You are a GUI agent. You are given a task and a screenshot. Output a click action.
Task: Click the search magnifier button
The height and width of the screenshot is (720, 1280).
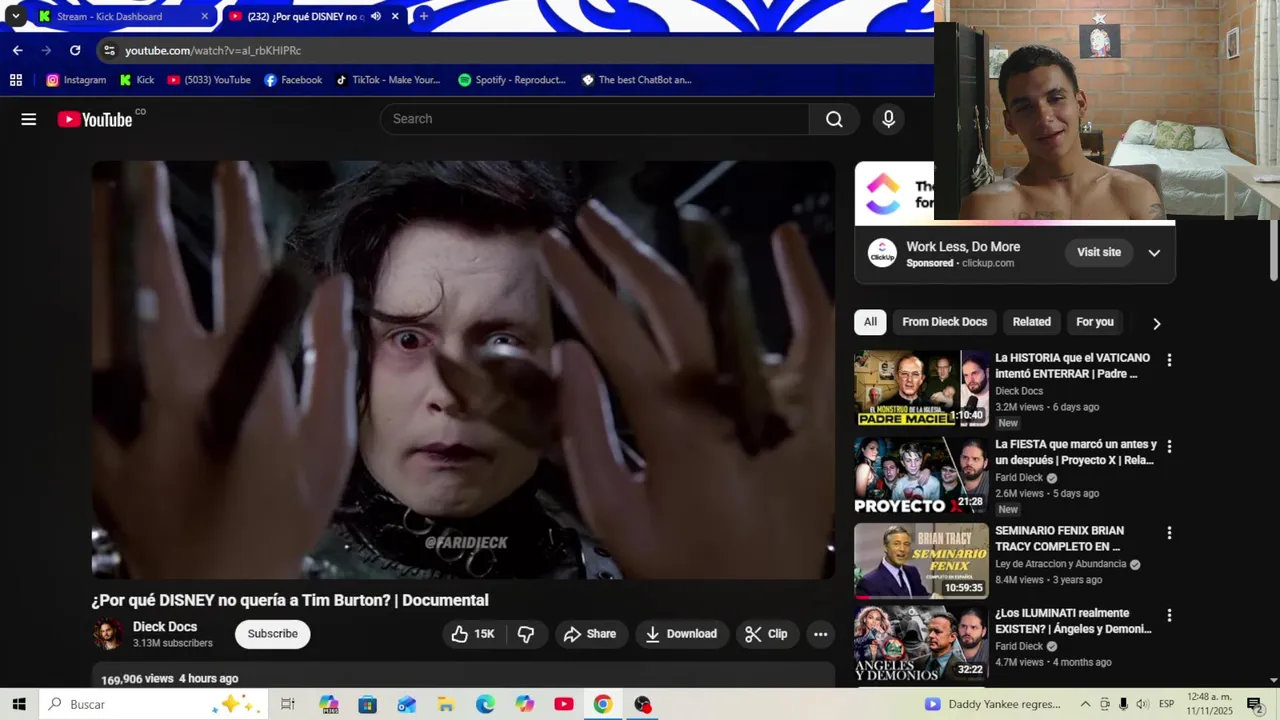pos(834,119)
